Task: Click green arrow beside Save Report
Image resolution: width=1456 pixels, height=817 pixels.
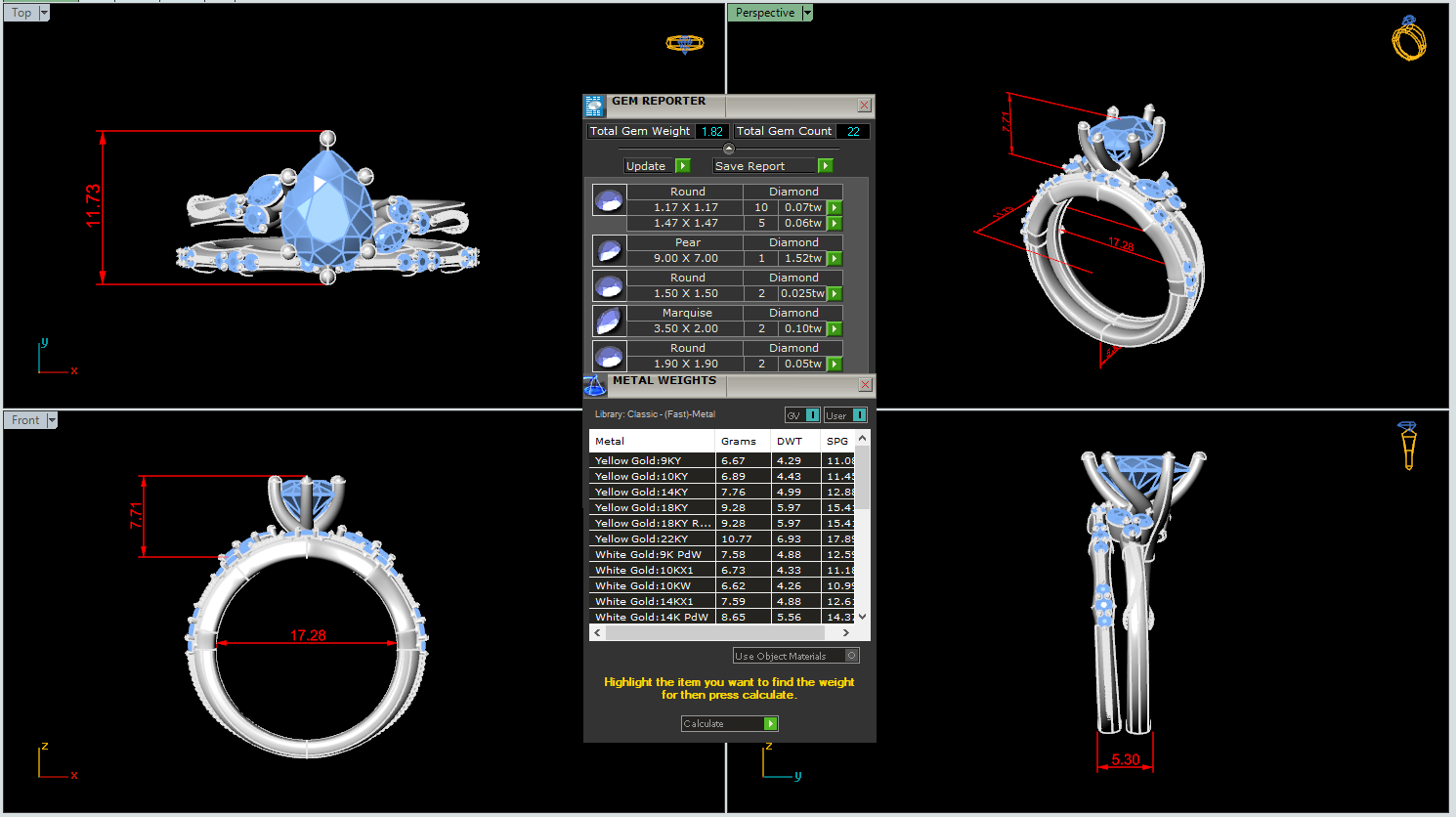Action: pos(825,166)
